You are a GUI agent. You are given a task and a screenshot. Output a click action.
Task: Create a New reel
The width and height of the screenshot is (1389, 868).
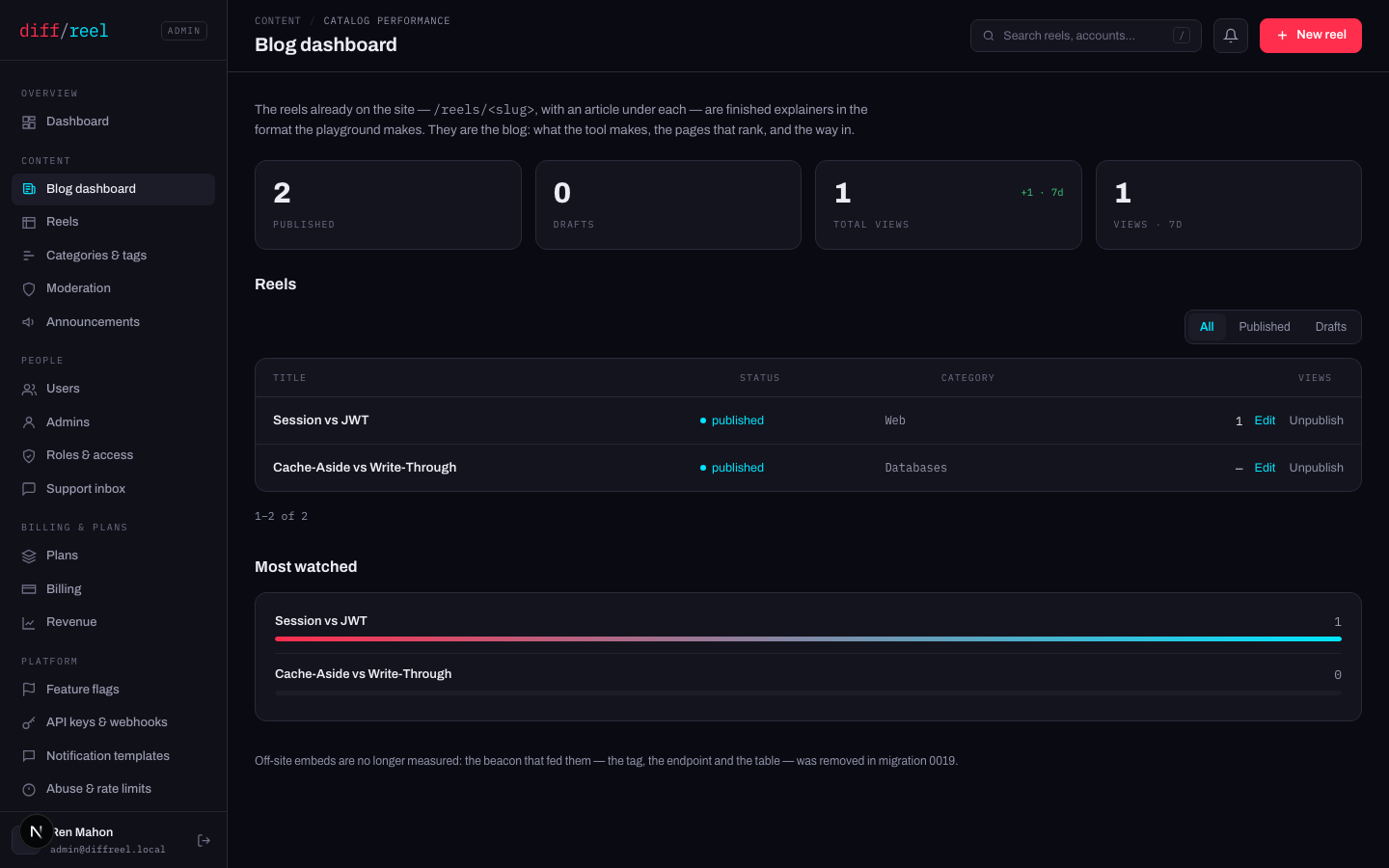pyautogui.click(x=1311, y=36)
